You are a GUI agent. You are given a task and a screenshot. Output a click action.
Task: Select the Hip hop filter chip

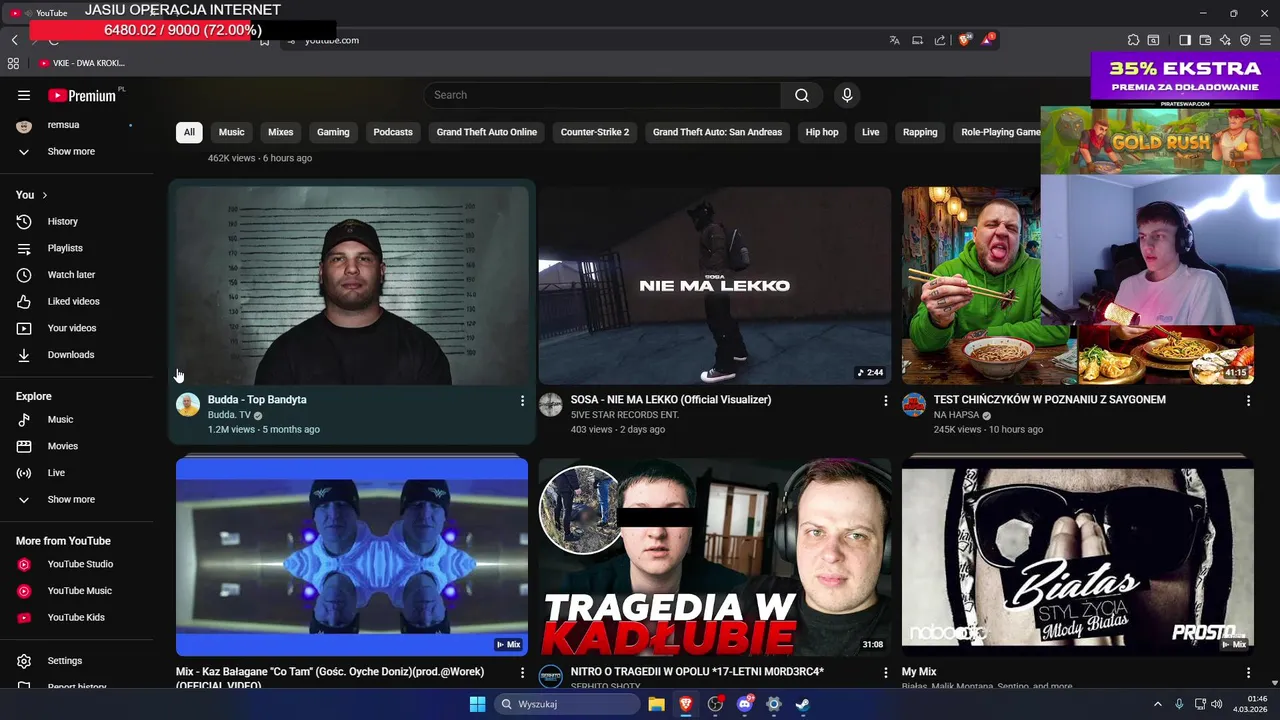click(822, 132)
